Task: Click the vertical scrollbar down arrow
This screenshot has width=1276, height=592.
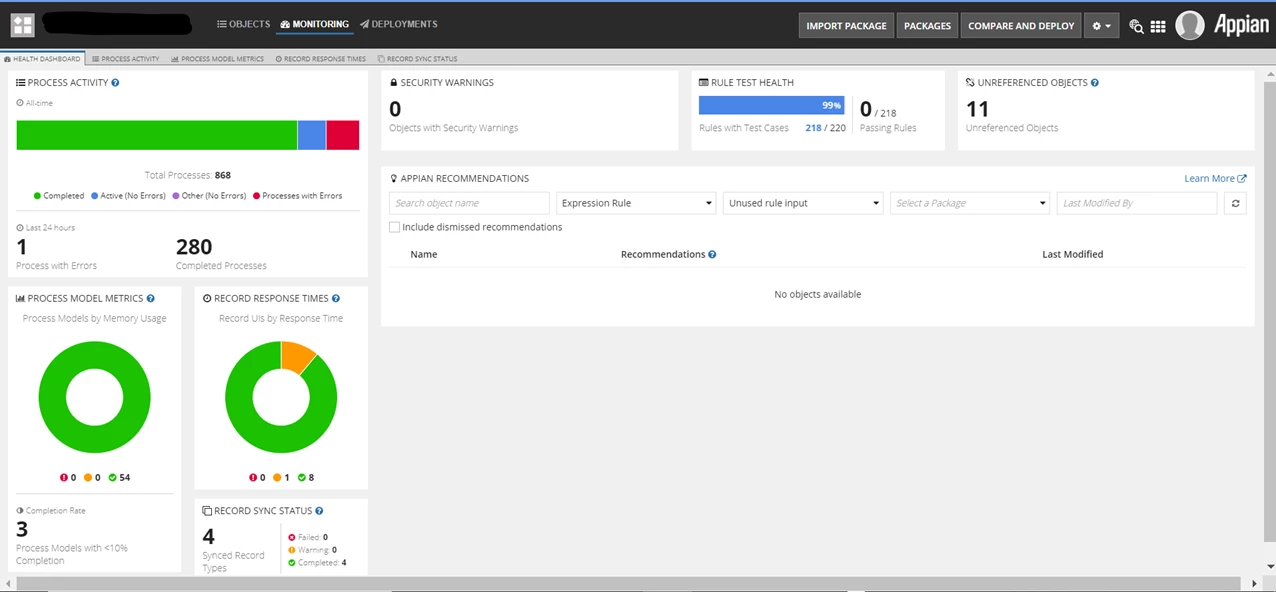Action: point(1269,567)
